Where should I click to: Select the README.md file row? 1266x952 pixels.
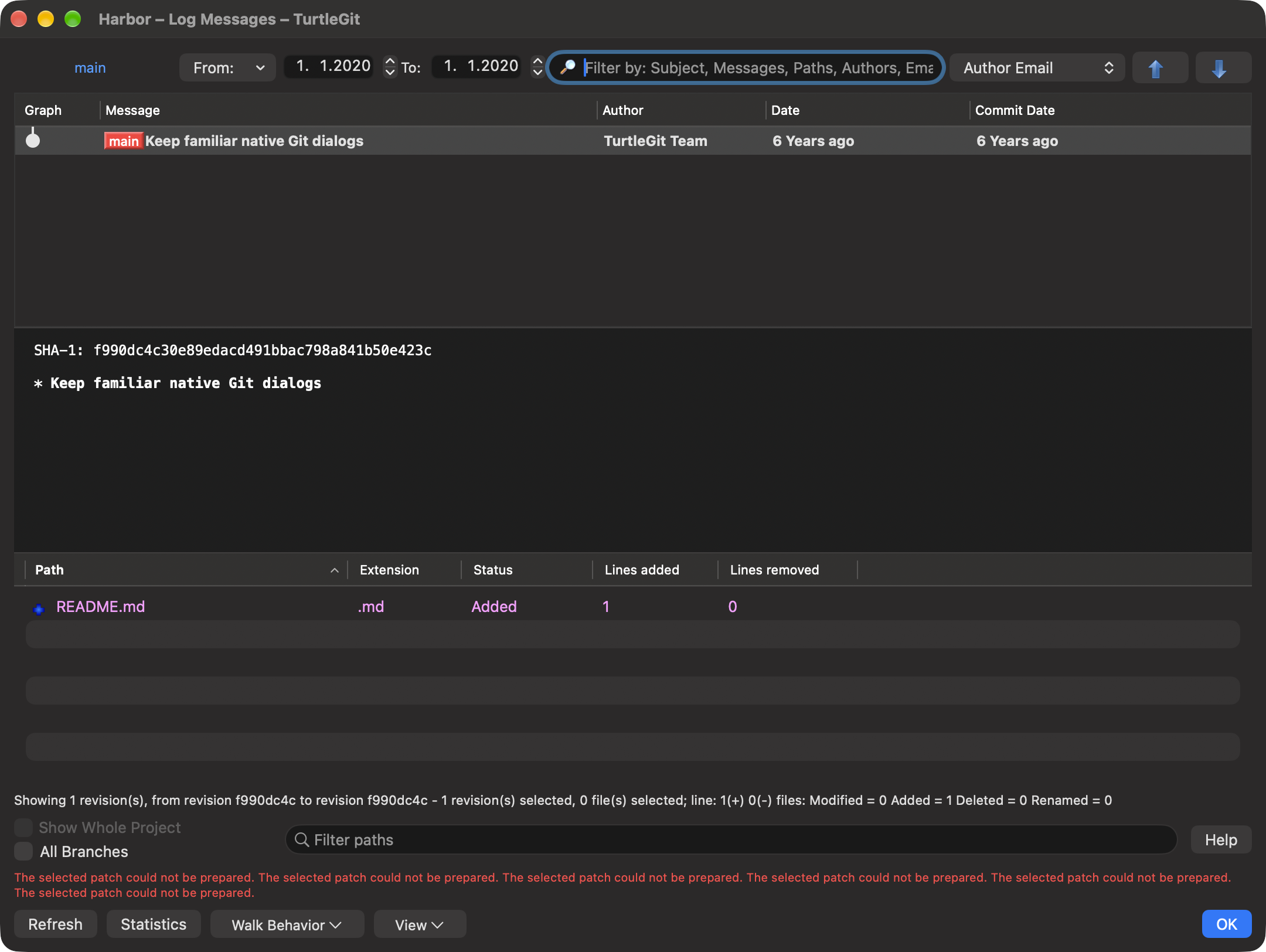coord(633,606)
